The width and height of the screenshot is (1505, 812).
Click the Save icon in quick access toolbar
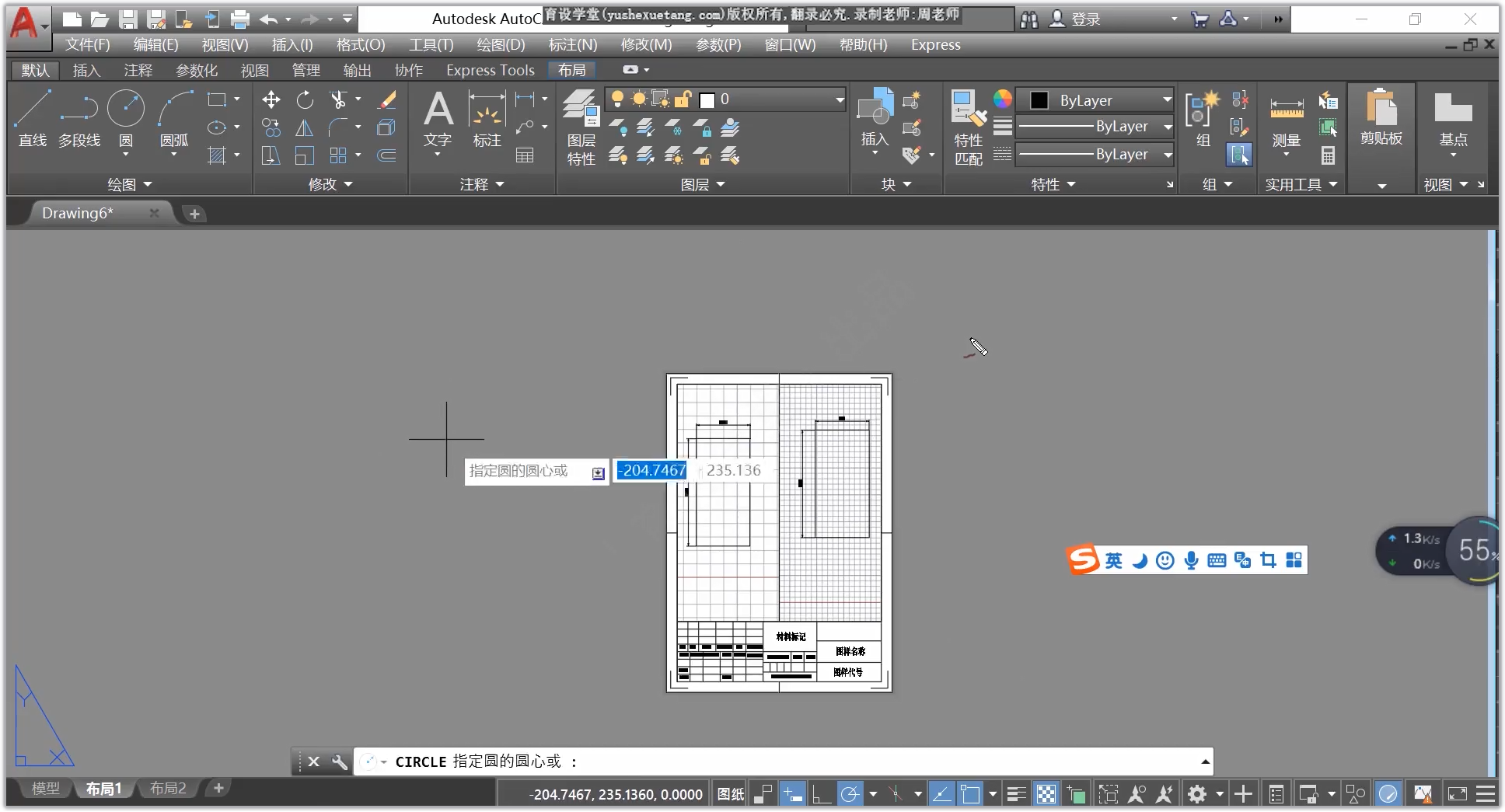coord(128,19)
